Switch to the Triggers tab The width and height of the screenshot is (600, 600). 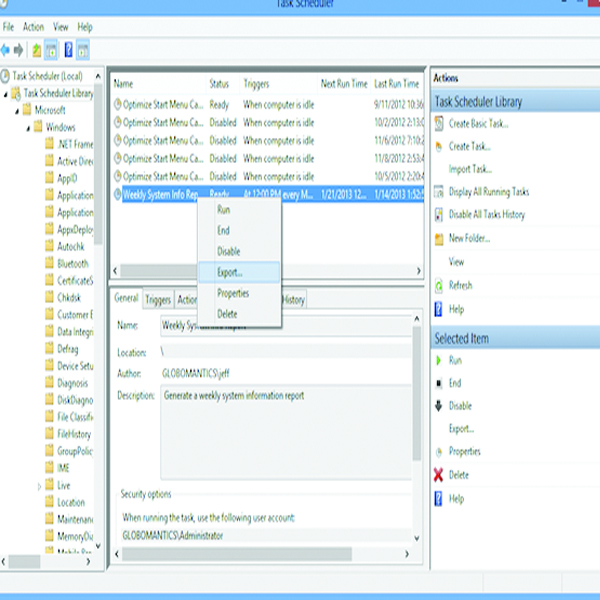point(158,300)
